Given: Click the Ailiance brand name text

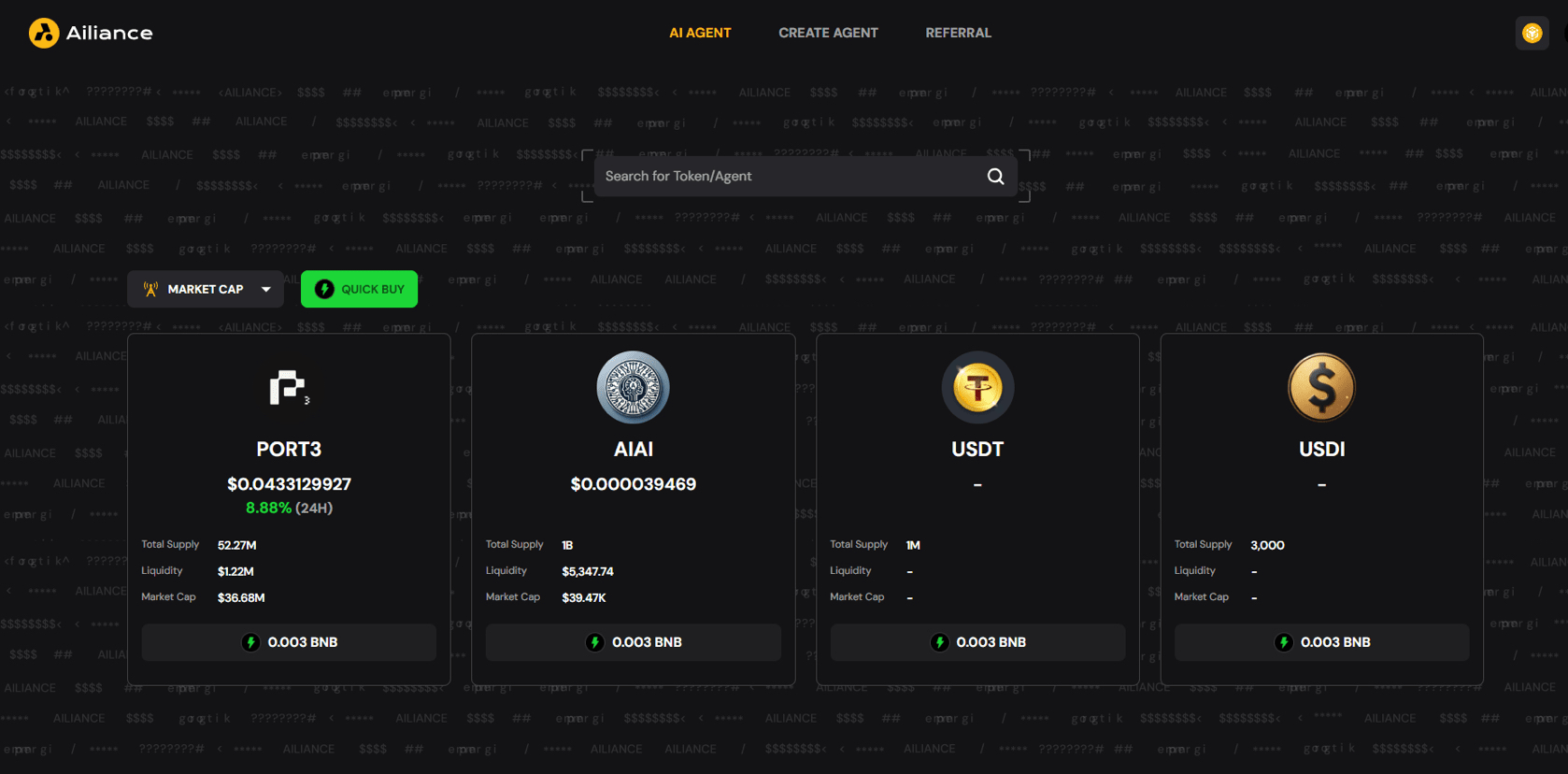Looking at the screenshot, I should 109,33.
